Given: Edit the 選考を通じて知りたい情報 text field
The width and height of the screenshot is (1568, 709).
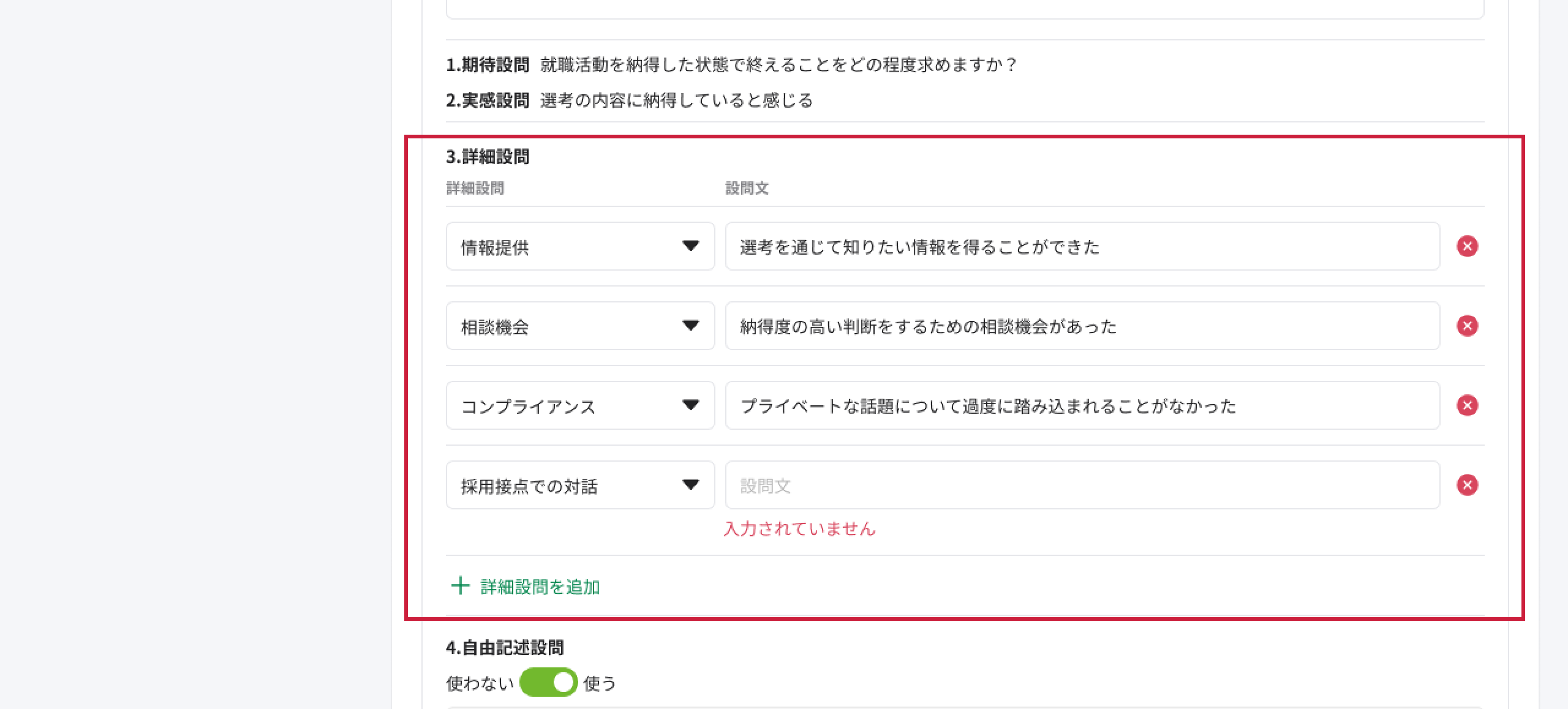Looking at the screenshot, I should 1082,246.
